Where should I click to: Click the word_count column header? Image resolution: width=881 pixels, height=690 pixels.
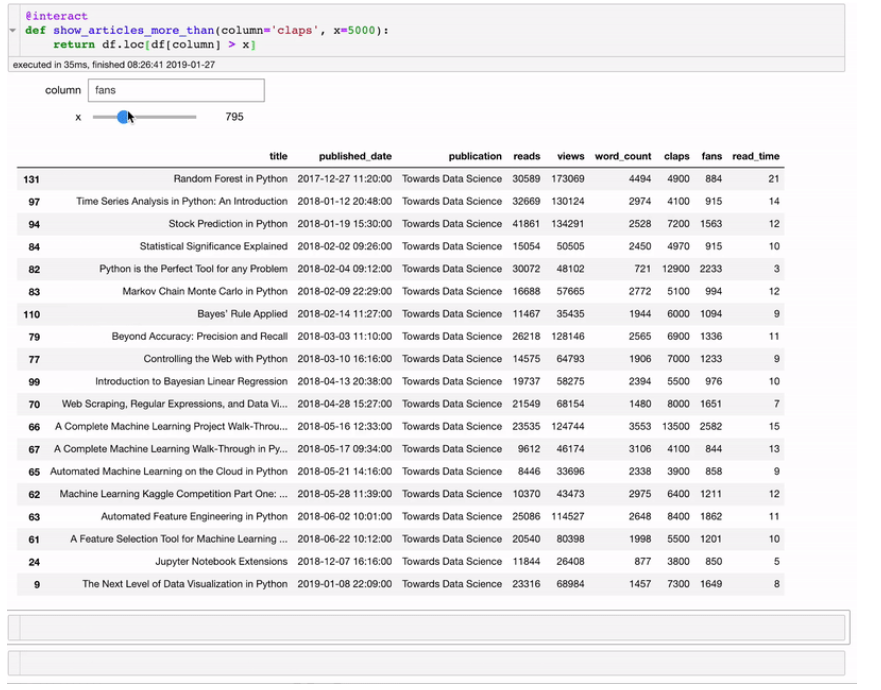tap(623, 156)
